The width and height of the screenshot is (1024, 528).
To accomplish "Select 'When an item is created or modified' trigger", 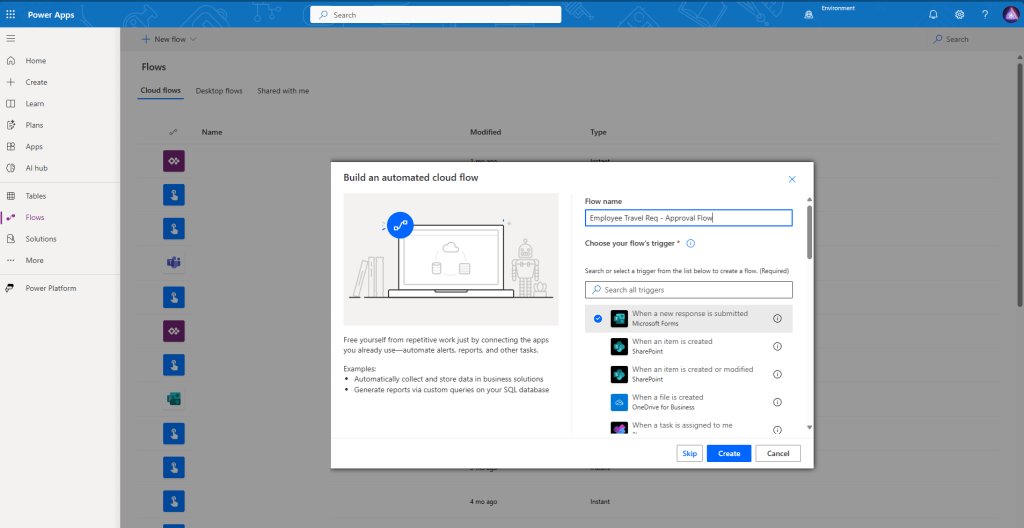I will tap(692, 374).
